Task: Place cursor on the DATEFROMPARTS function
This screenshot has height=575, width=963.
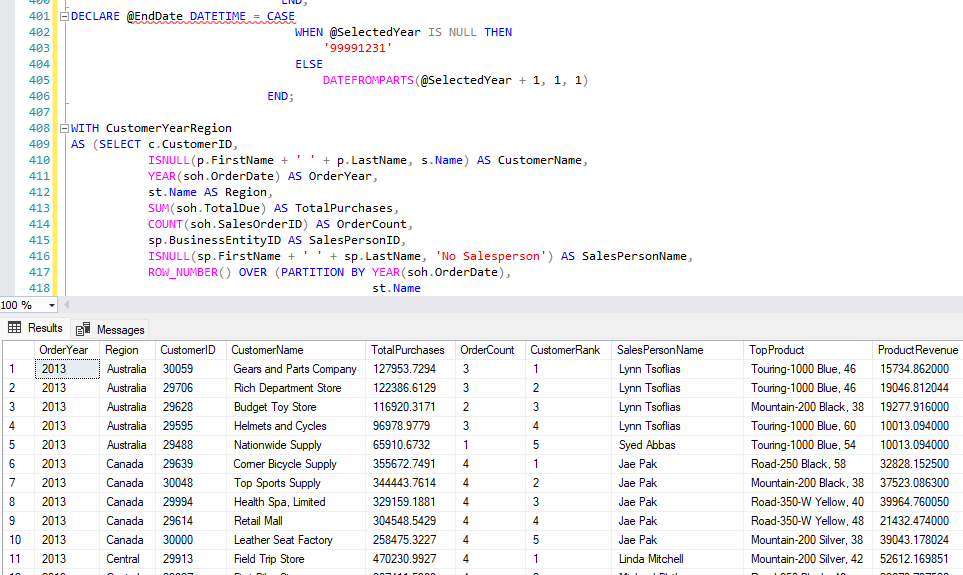Action: coord(368,80)
